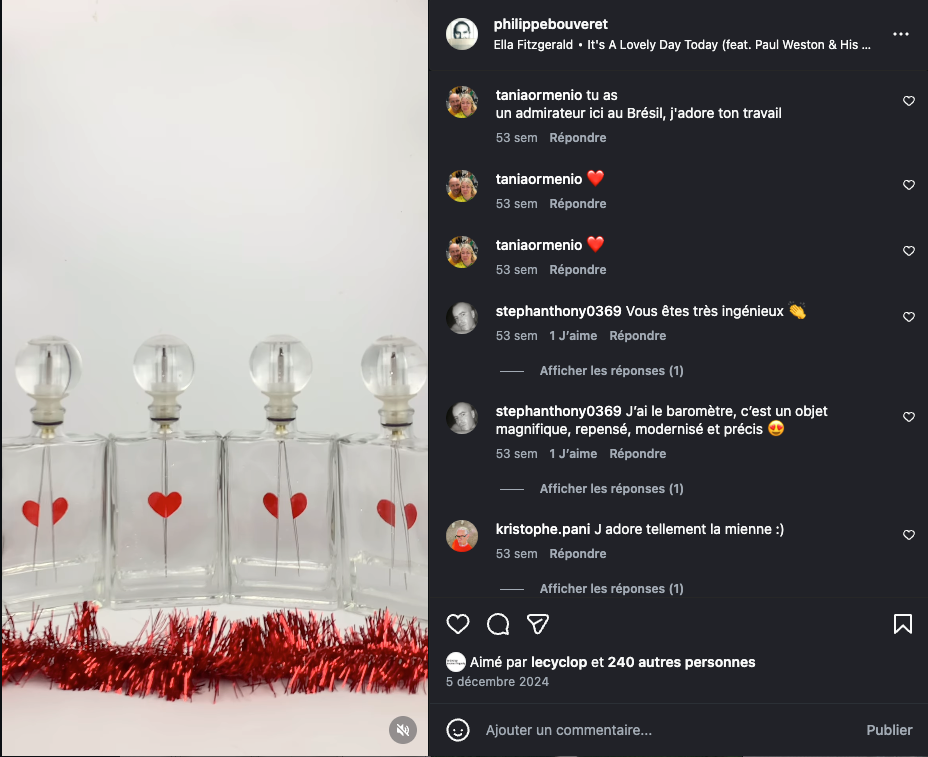Open the emoji picker smiley icon

(457, 730)
